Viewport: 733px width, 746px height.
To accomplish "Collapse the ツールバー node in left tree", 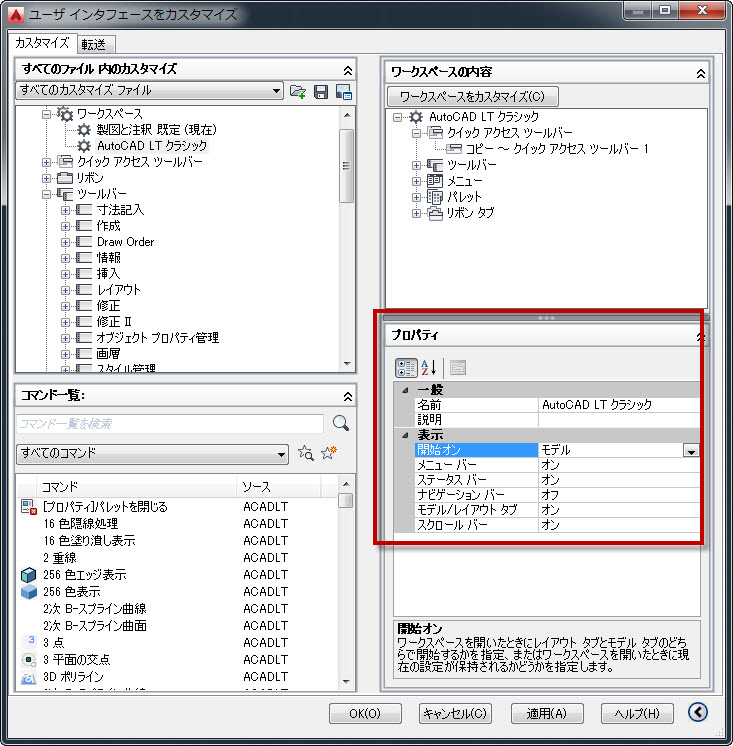I will [x=46, y=194].
